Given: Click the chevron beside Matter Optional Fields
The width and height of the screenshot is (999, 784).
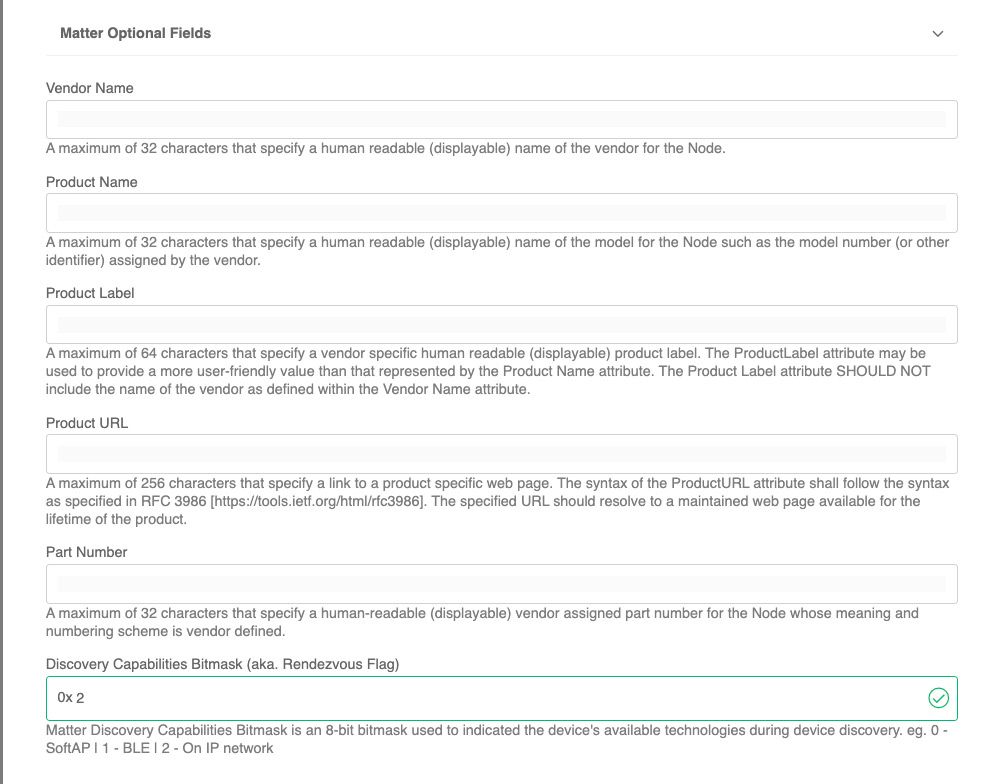Looking at the screenshot, I should tap(938, 33).
